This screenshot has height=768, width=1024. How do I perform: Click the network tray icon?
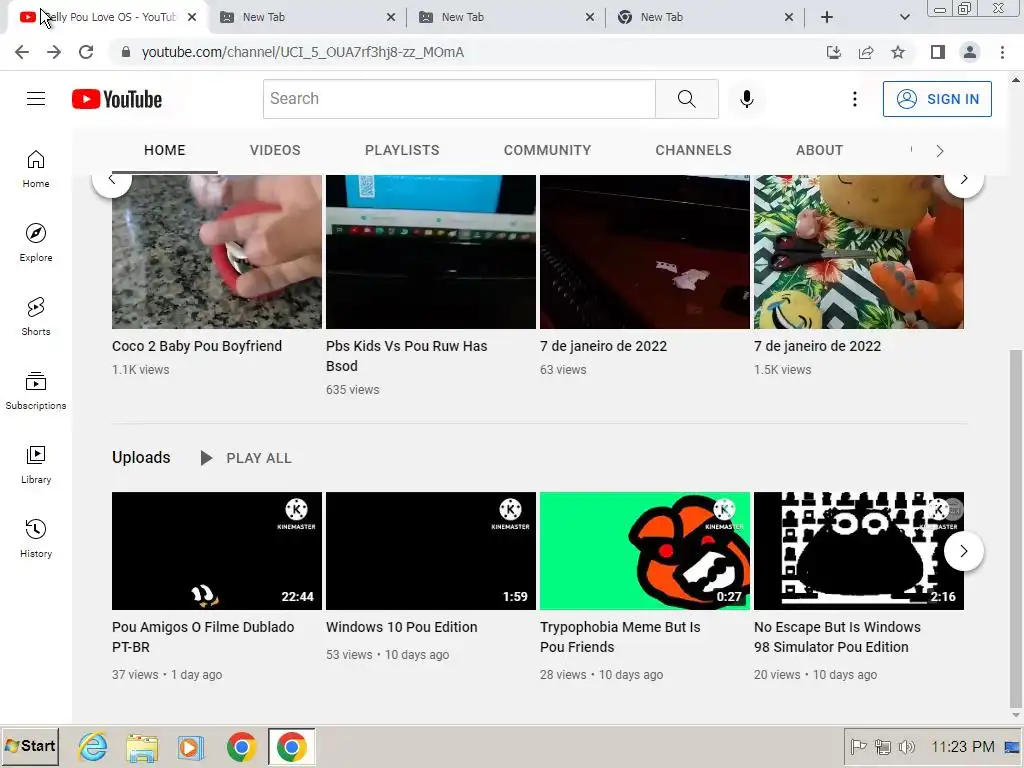(883, 746)
